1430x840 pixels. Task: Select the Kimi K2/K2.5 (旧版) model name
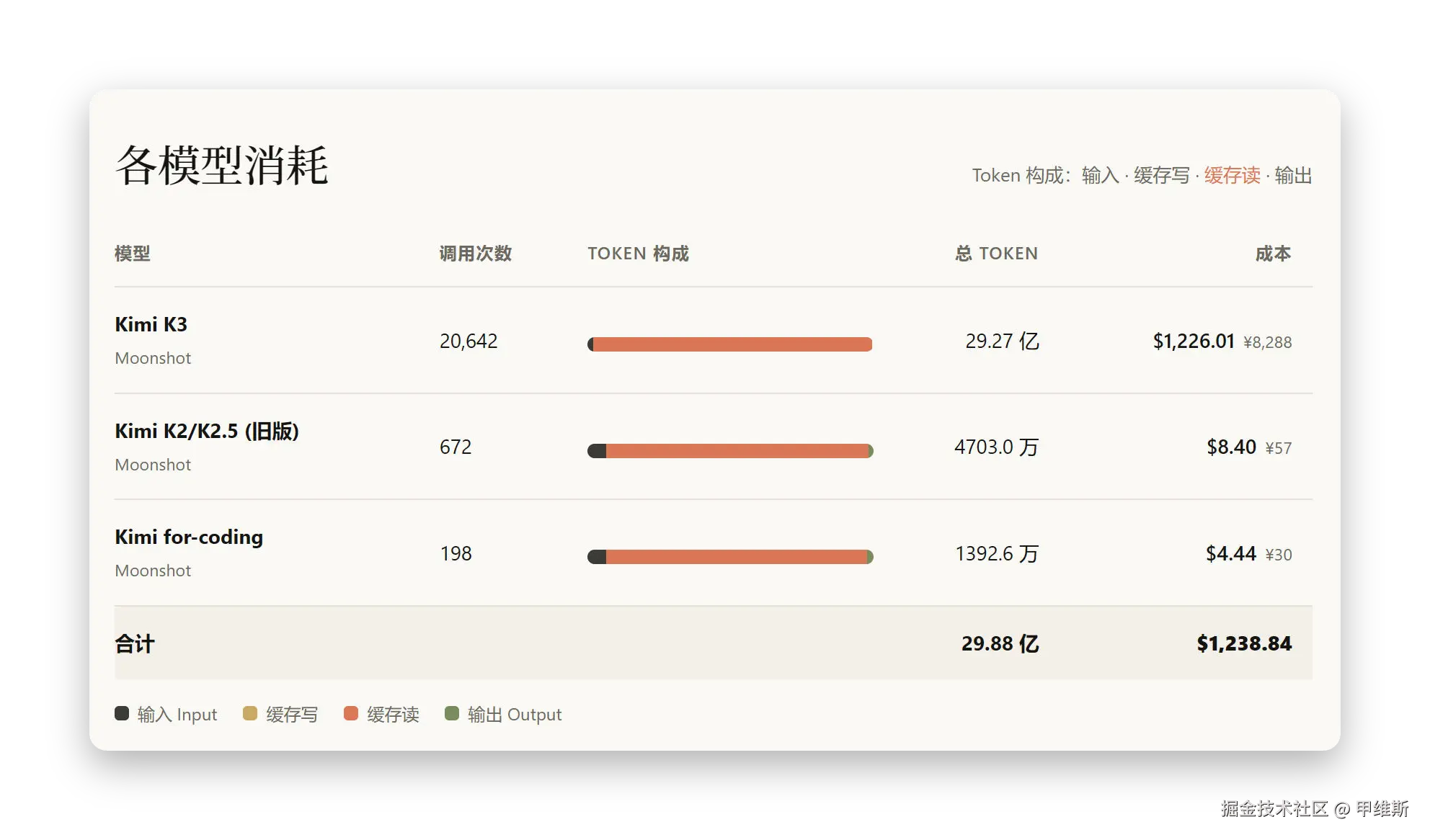207,431
